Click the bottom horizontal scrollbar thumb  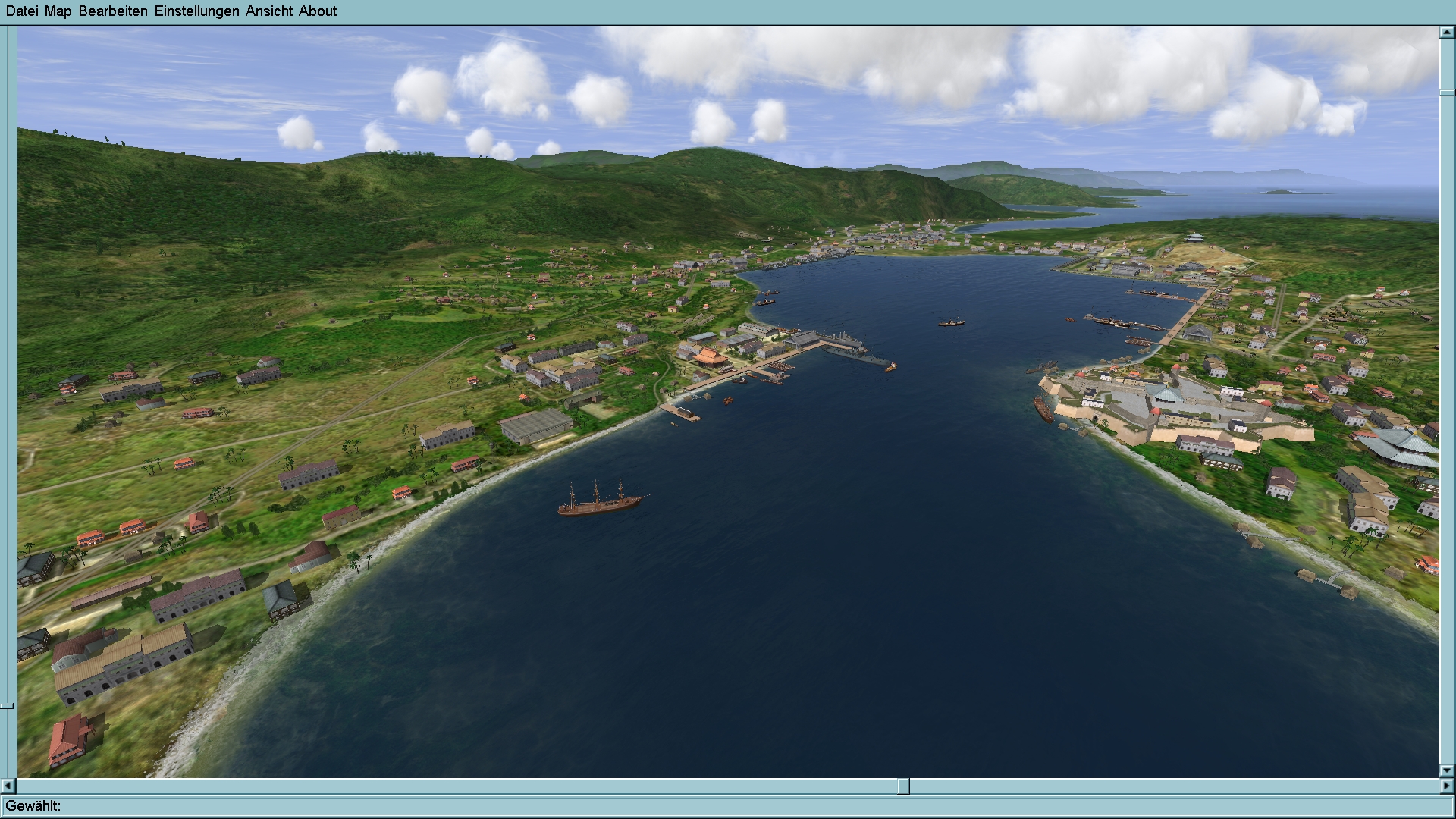click(903, 786)
